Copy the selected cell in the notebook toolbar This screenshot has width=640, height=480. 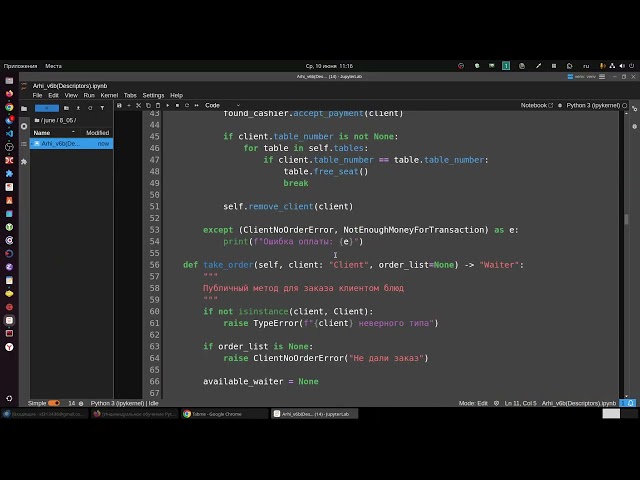tap(148, 105)
